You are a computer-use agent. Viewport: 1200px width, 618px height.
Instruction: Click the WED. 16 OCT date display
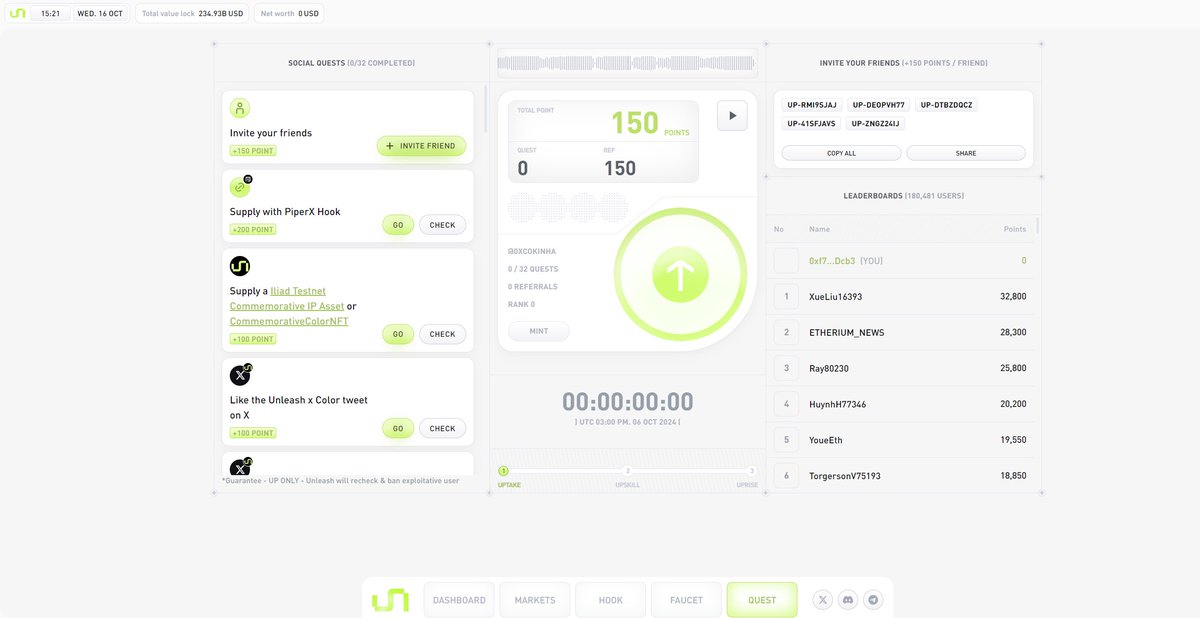[x=99, y=14]
